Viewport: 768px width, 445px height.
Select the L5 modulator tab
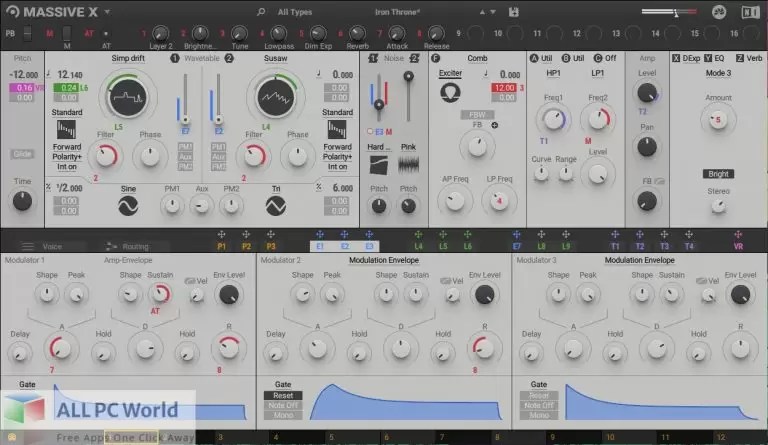point(443,246)
